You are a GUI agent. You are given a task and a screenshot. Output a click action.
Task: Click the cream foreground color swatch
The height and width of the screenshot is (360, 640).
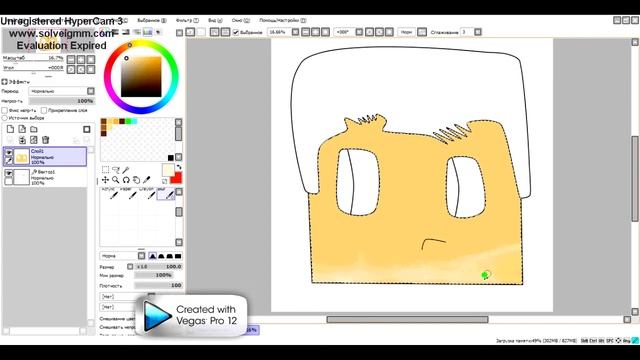point(168,169)
